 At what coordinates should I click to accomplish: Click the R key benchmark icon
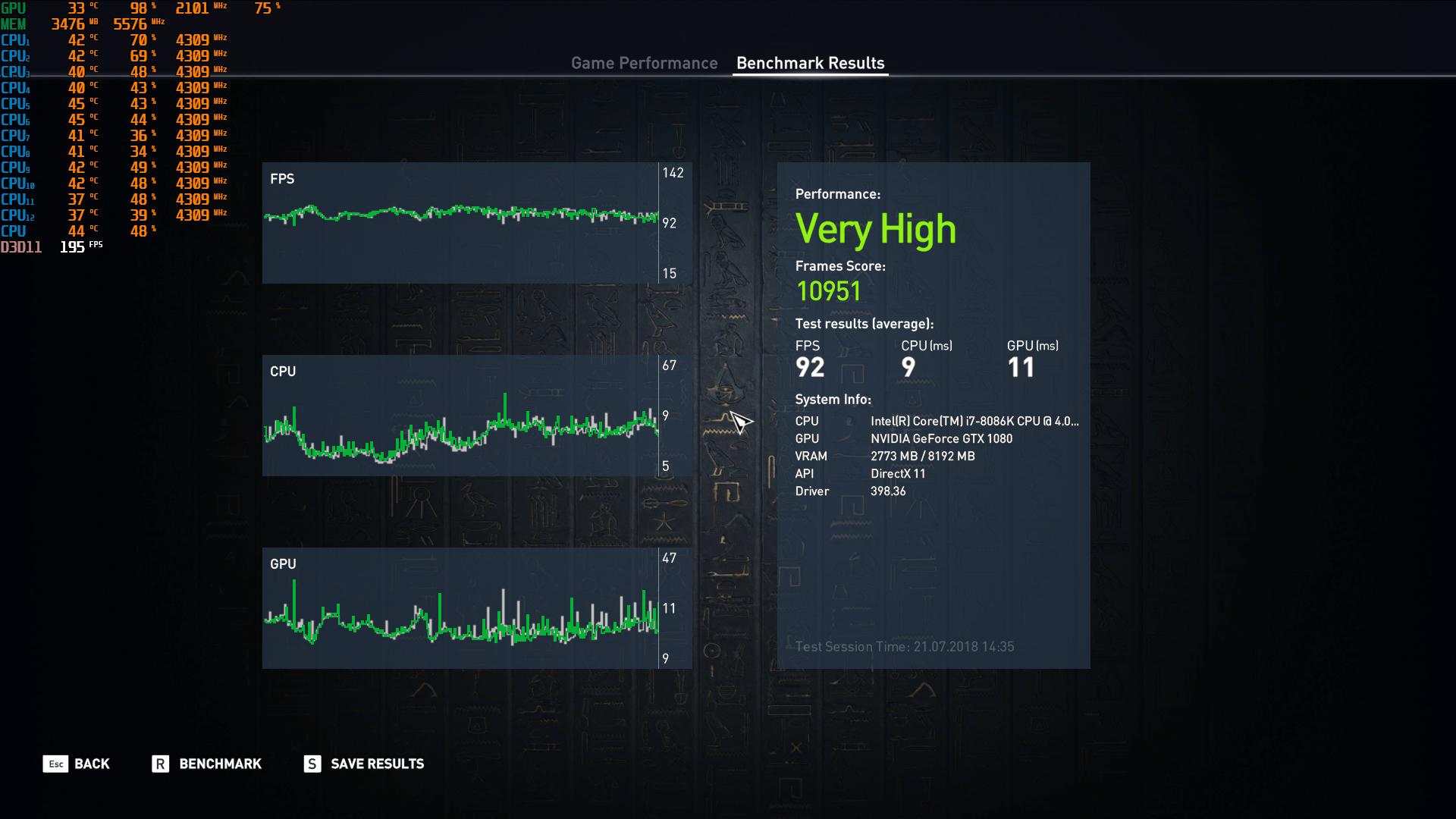[160, 764]
